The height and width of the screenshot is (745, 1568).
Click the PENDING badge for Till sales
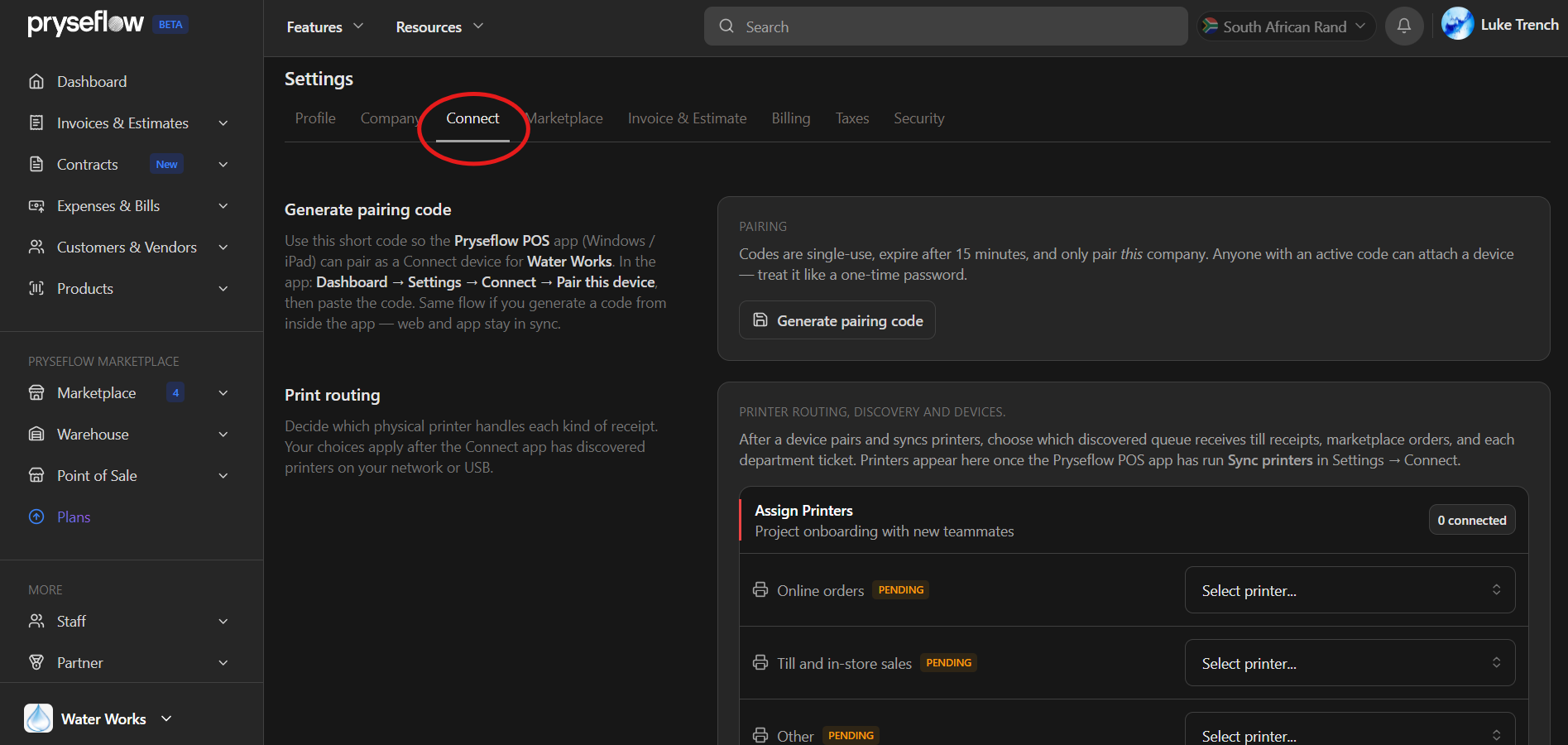pos(949,663)
